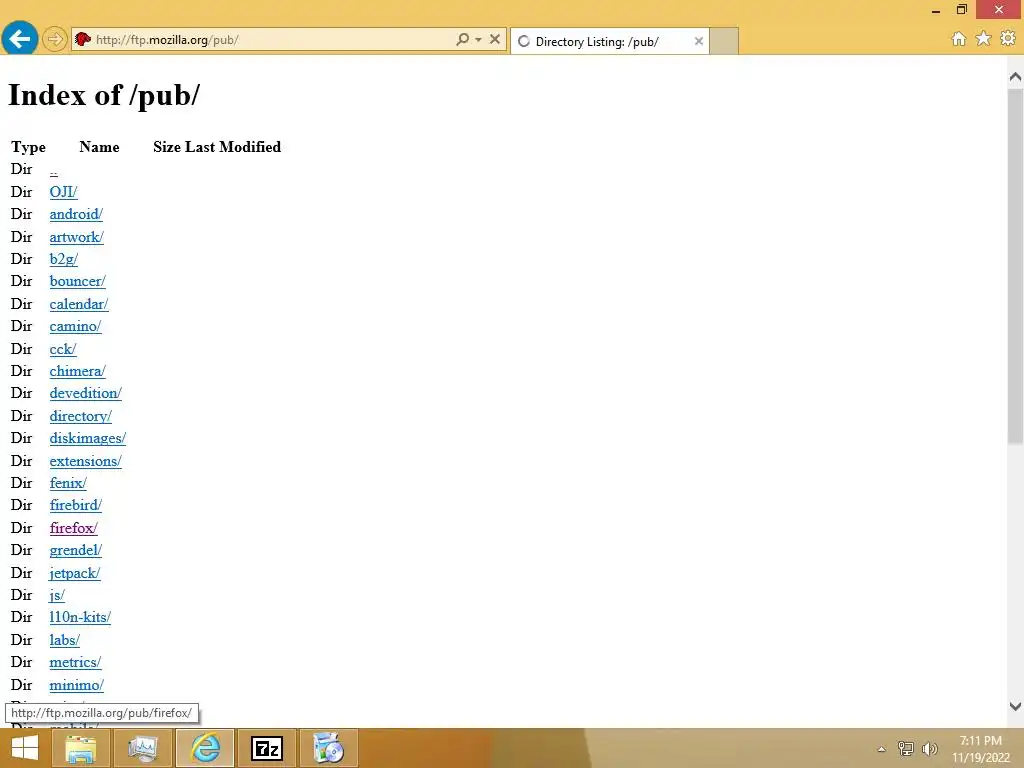Screen dimensions: 1024x768
Task: Open the grendel/ directory link
Action: pos(76,551)
